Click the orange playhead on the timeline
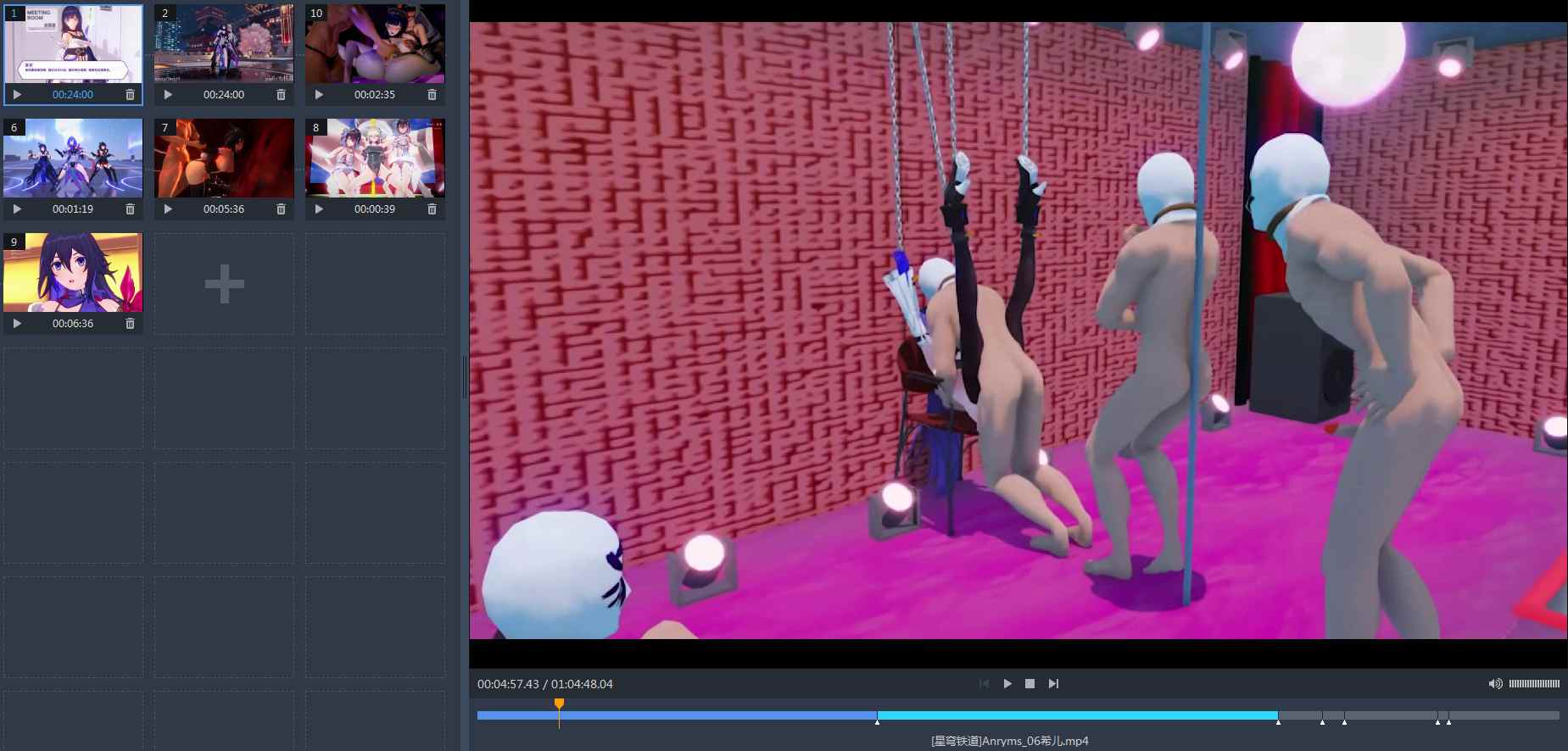The image size is (1568, 751). (559, 704)
